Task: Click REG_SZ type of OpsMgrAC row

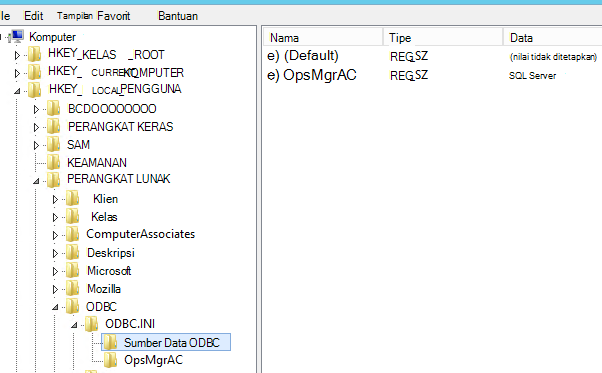Action: coord(409,76)
